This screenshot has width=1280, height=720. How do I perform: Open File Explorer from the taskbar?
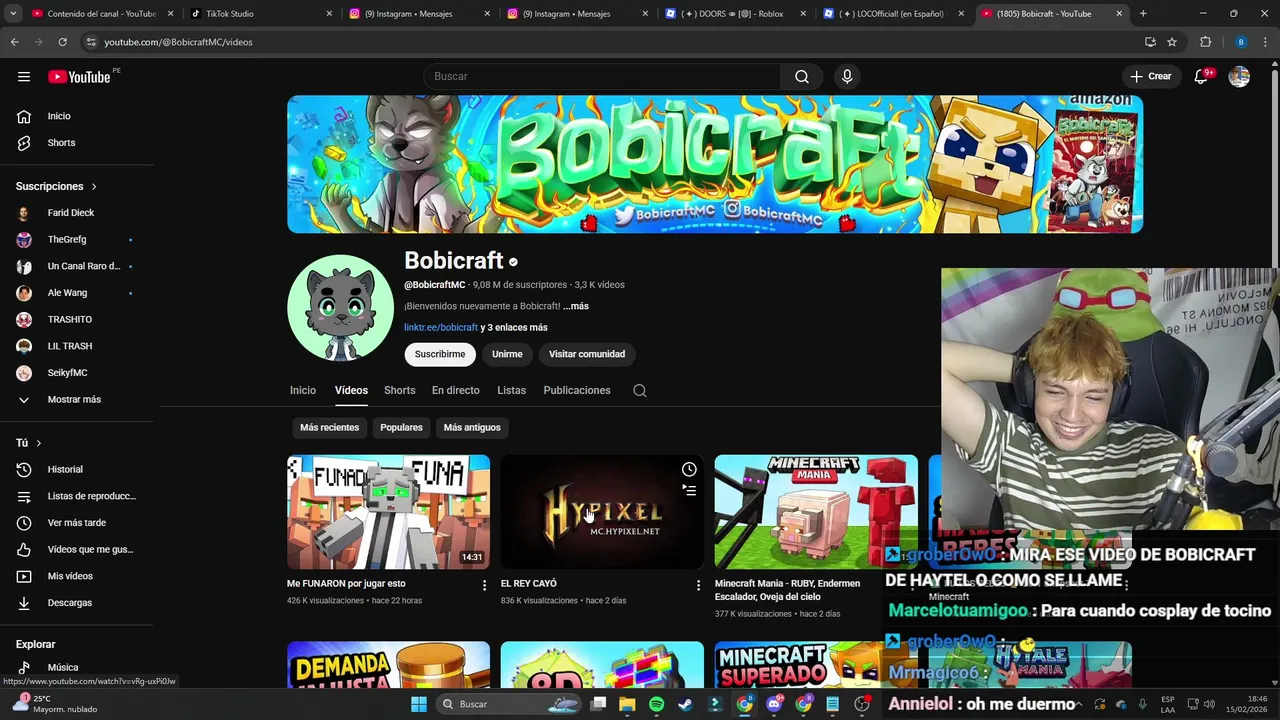click(x=627, y=704)
